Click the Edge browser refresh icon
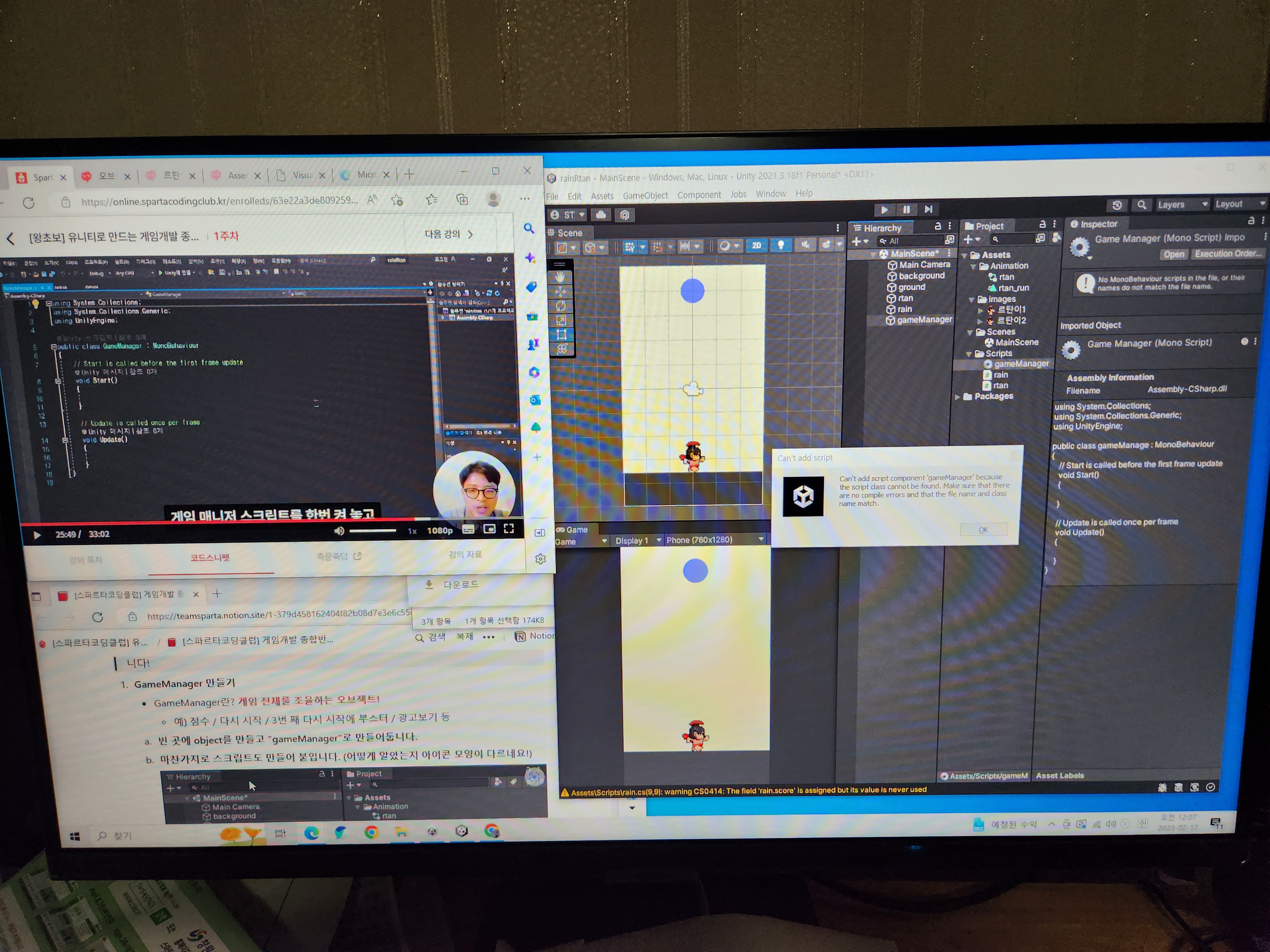Image resolution: width=1270 pixels, height=952 pixels. (x=29, y=202)
